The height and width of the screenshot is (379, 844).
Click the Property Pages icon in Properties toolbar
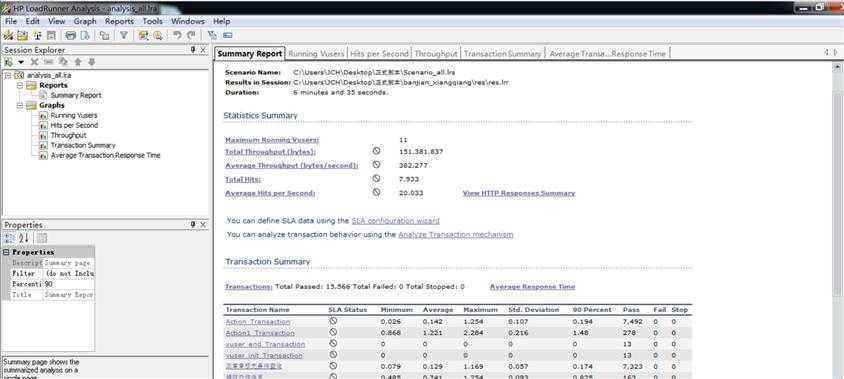coord(42,238)
